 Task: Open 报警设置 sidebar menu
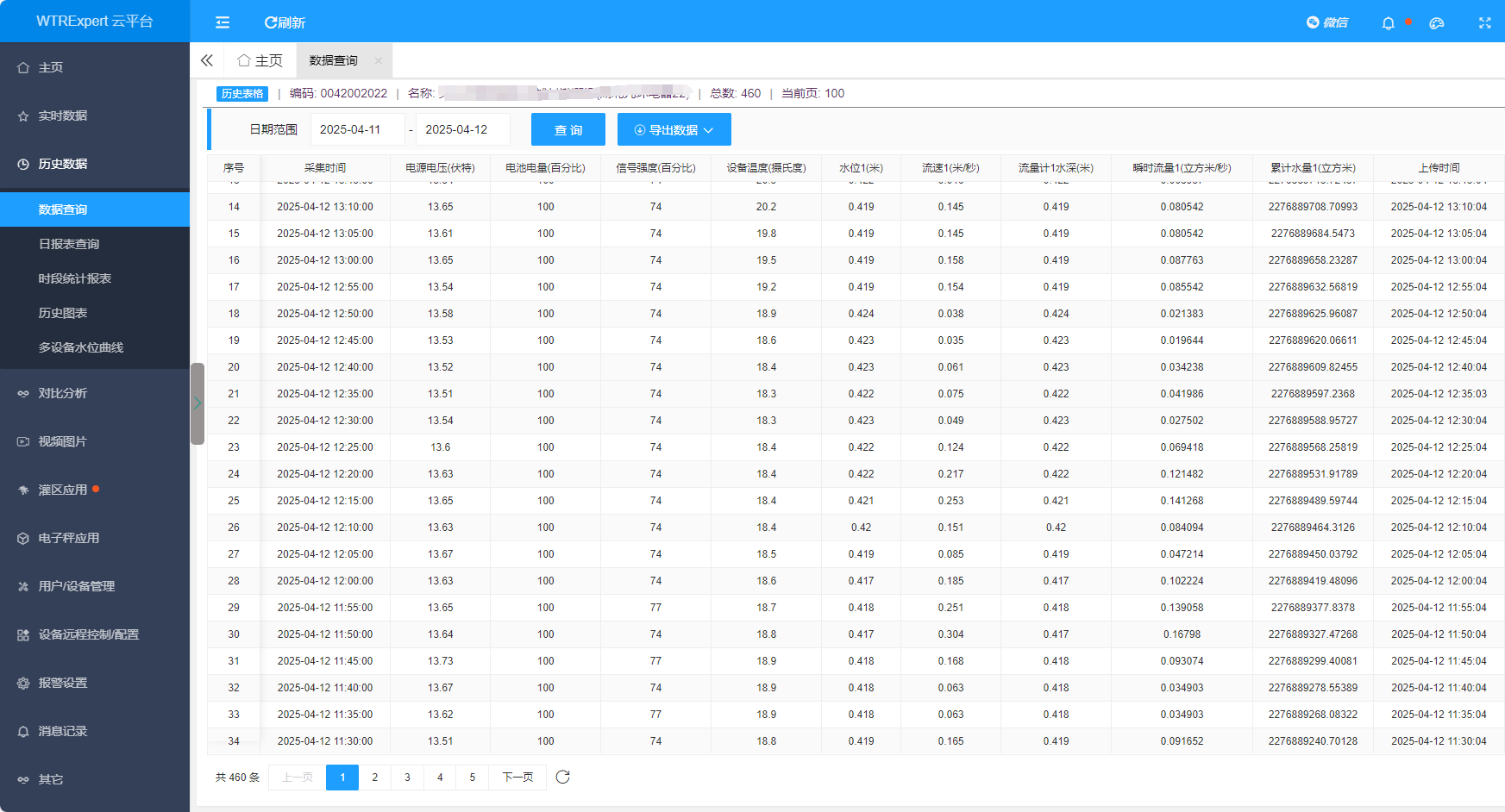[95, 683]
